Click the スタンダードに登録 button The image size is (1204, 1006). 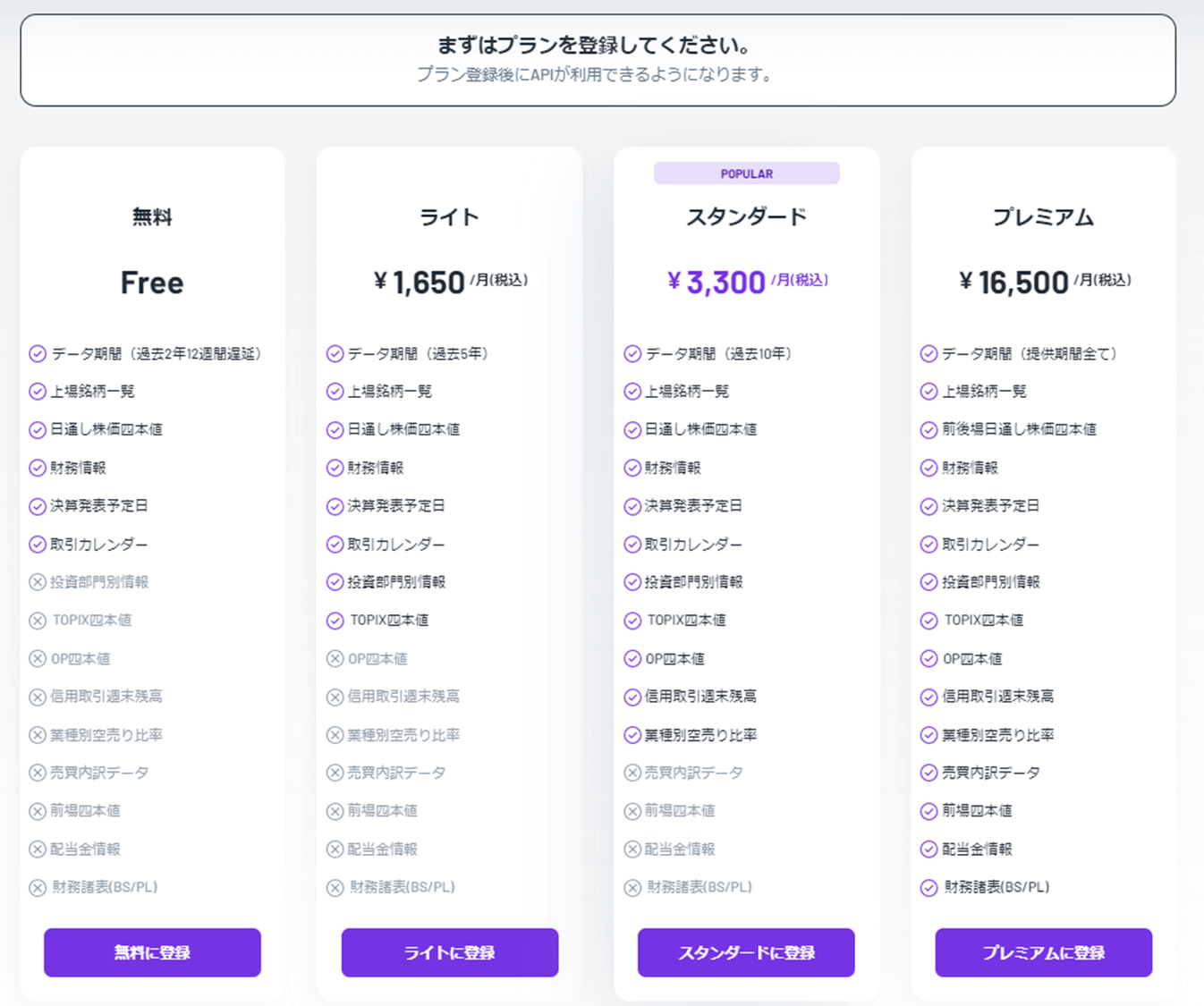pos(745,952)
